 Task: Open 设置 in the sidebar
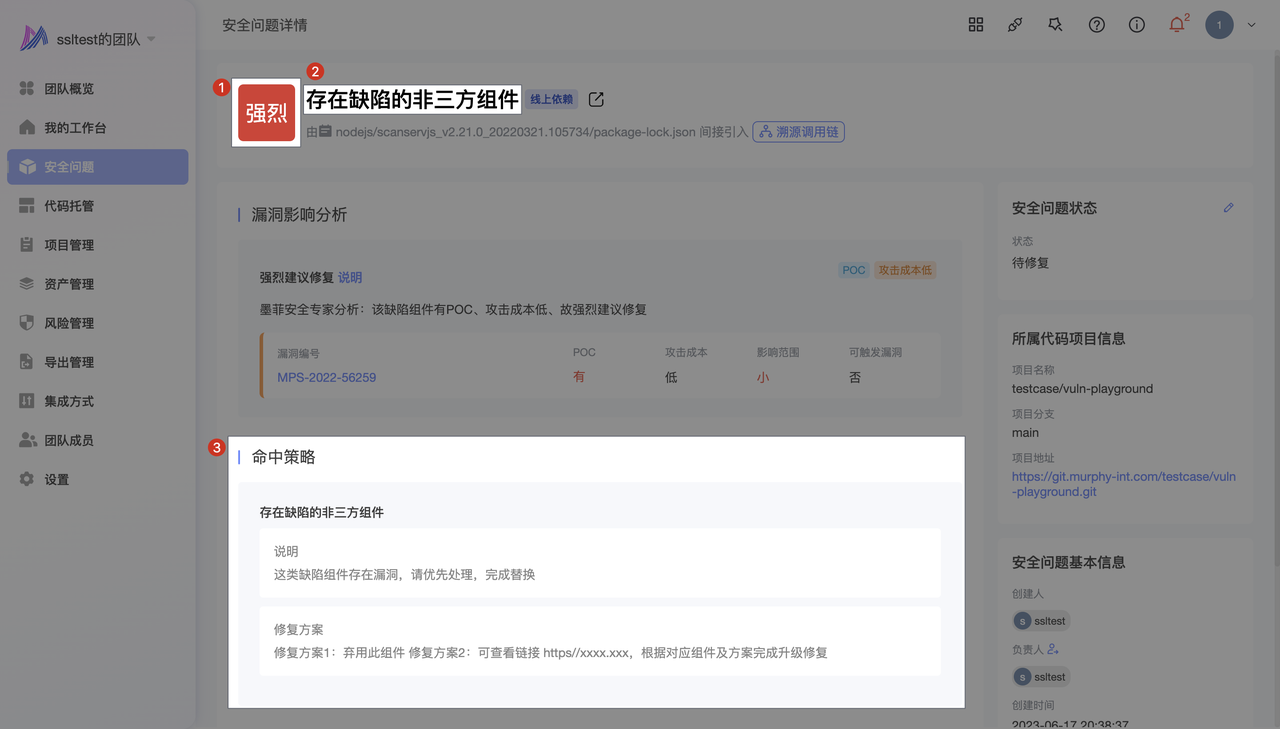tap(57, 480)
